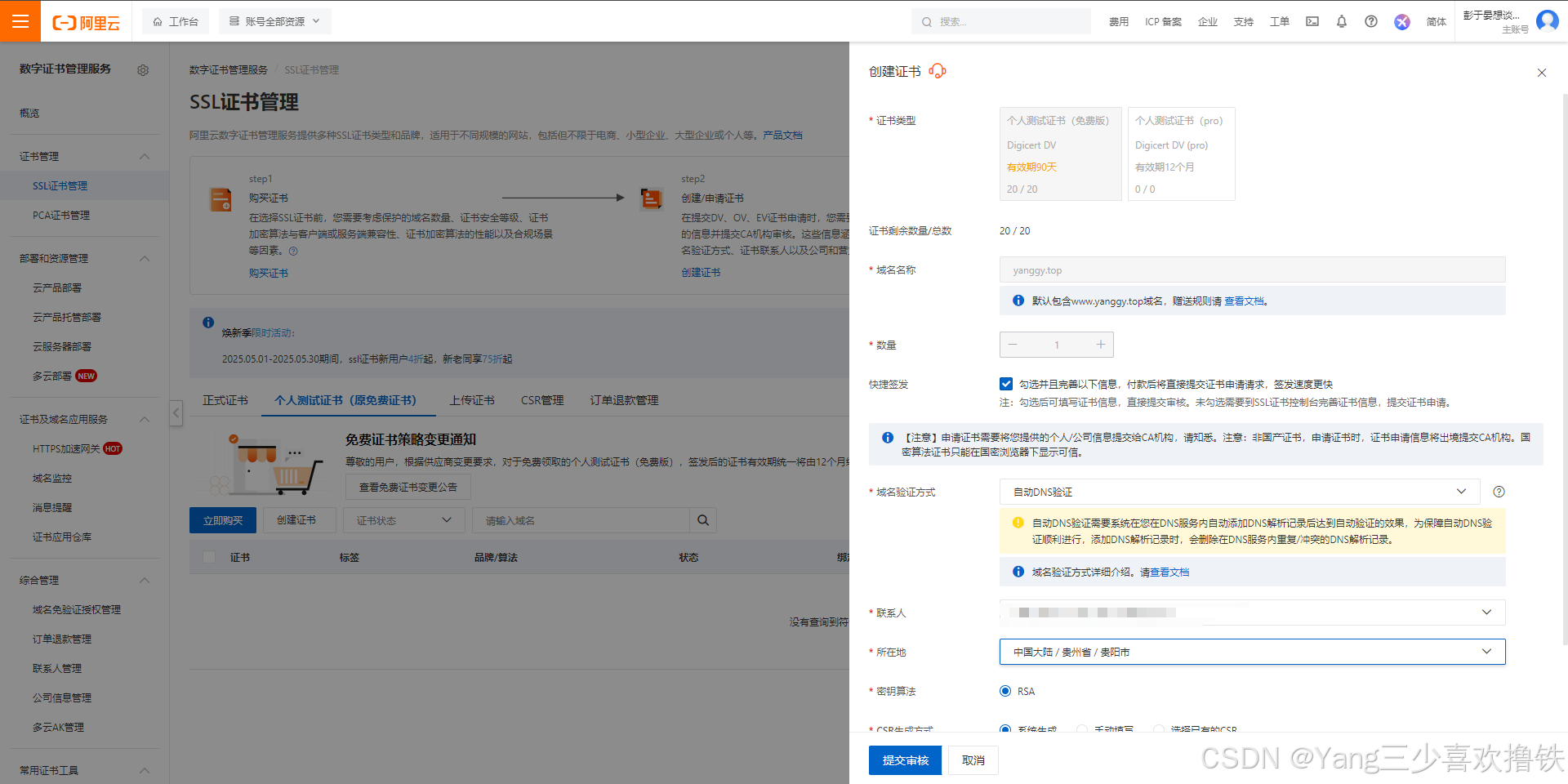The width and height of the screenshot is (1568, 784).
Task: Switch to the 上传证书 tab
Action: click(x=472, y=400)
